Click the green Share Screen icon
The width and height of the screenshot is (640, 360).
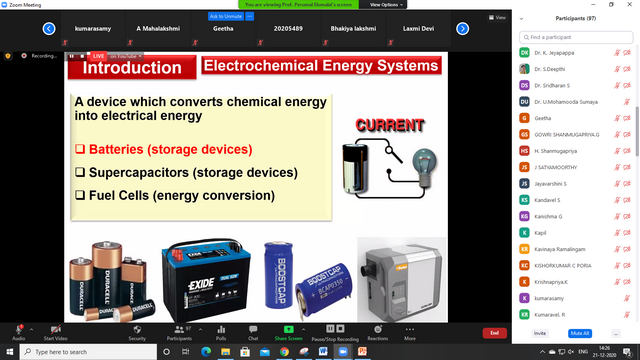289,329
